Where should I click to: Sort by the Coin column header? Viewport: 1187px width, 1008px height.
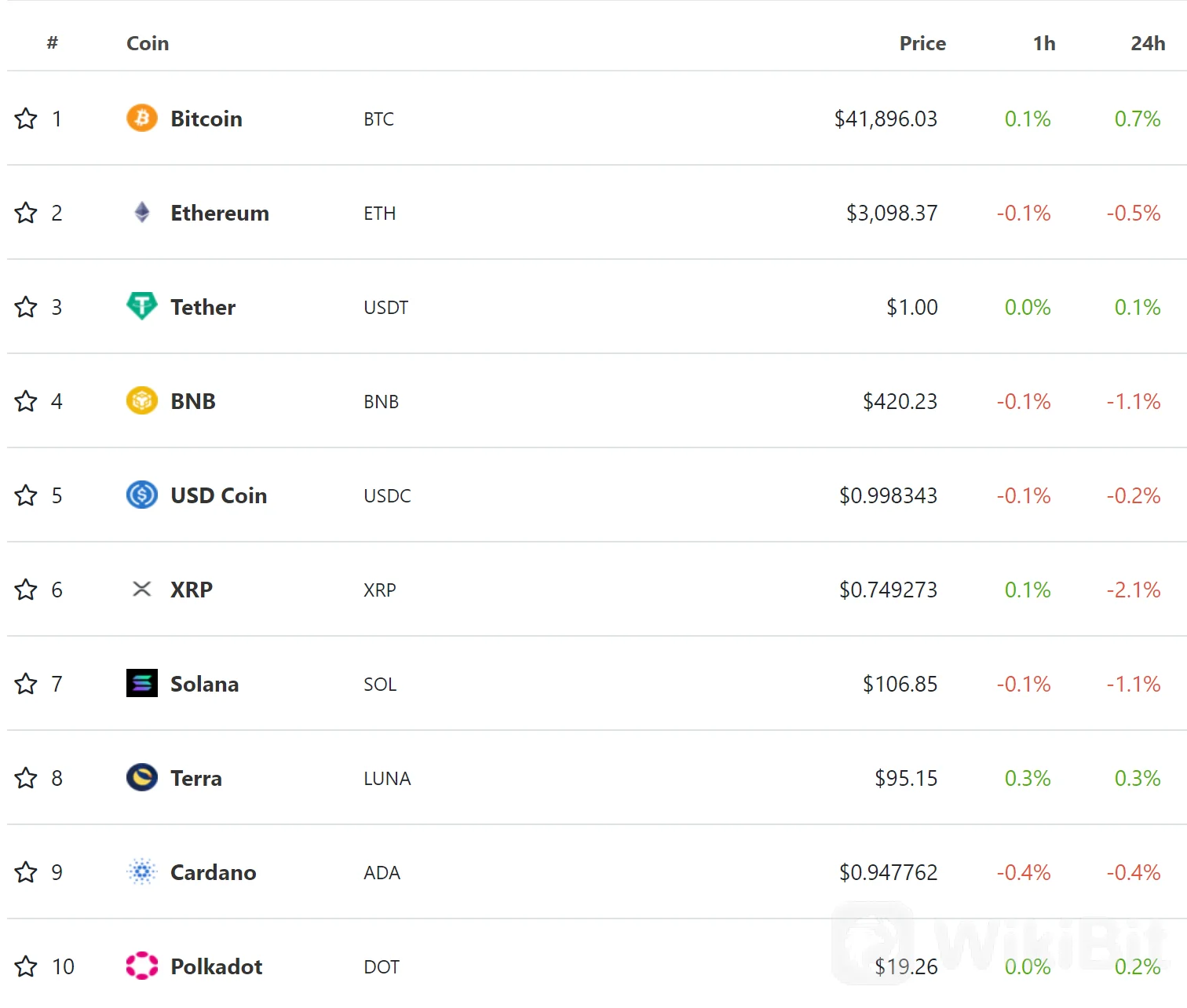148,43
